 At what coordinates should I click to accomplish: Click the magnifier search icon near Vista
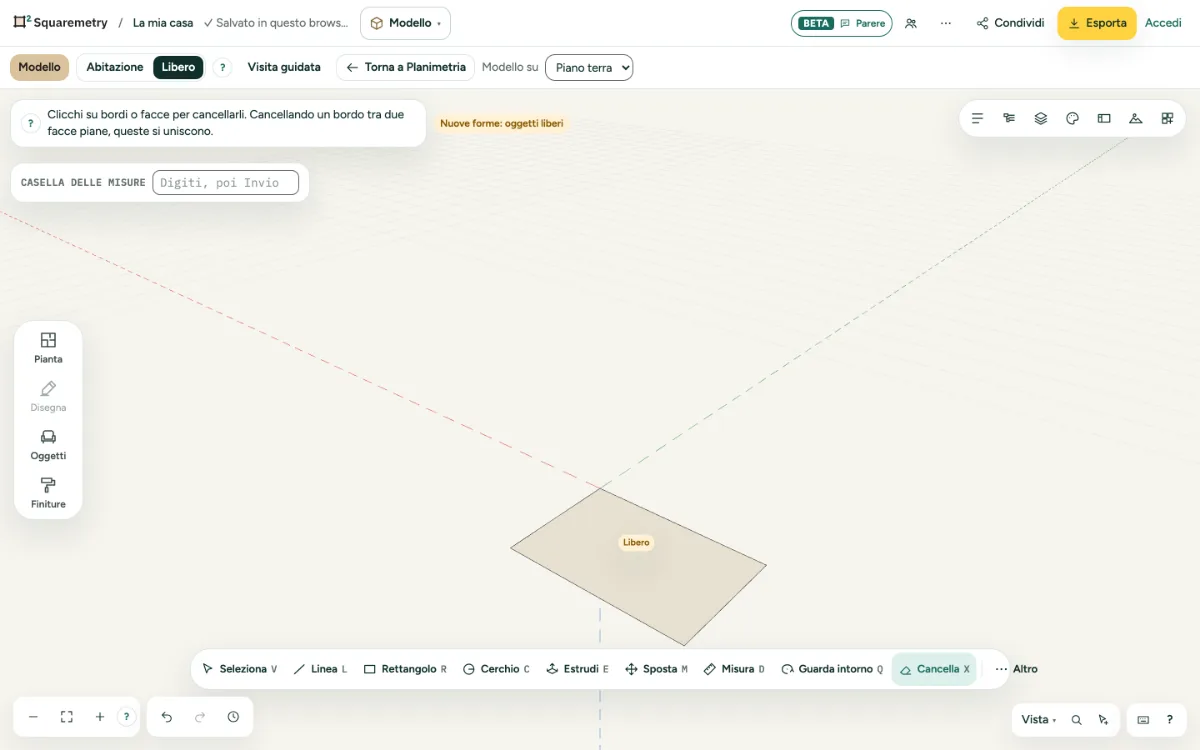[x=1077, y=720]
